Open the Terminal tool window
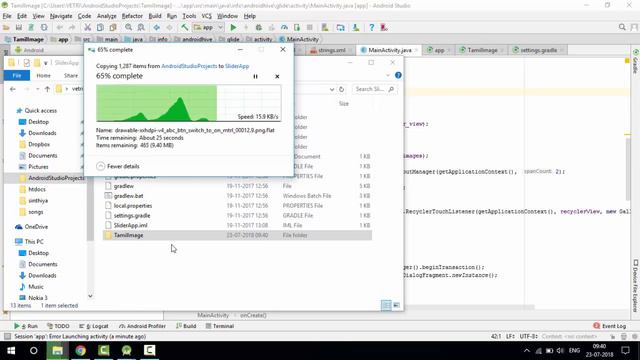Viewport: 640px width, 360px height. [220, 326]
